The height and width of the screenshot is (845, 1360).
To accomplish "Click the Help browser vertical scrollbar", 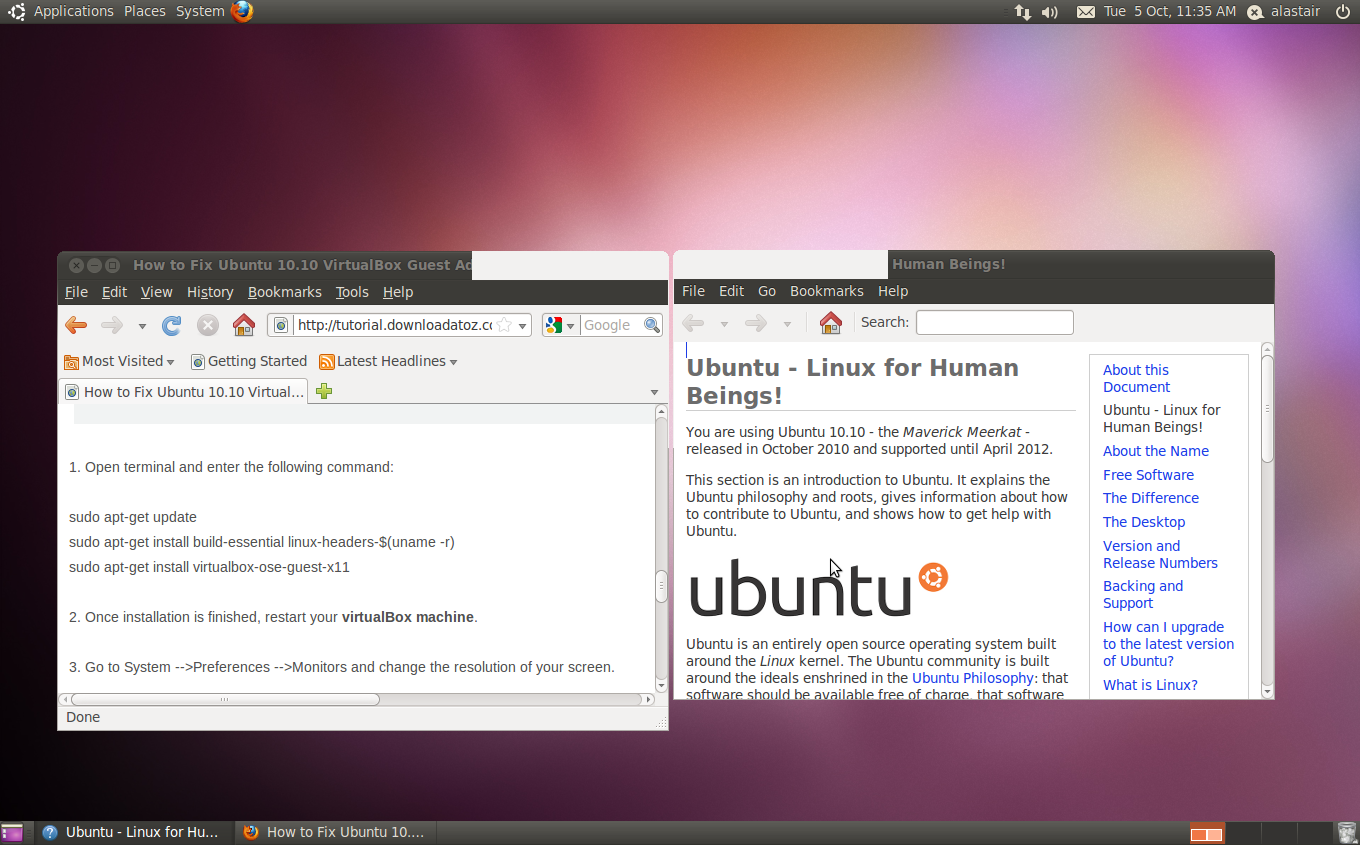I will tap(1267, 409).
